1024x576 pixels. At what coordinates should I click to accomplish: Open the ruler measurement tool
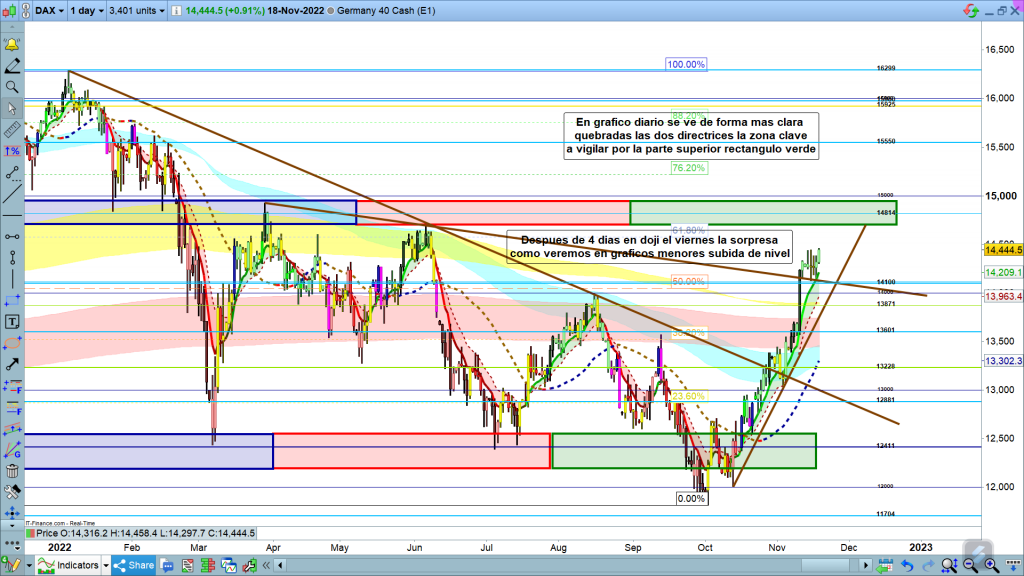pos(12,129)
